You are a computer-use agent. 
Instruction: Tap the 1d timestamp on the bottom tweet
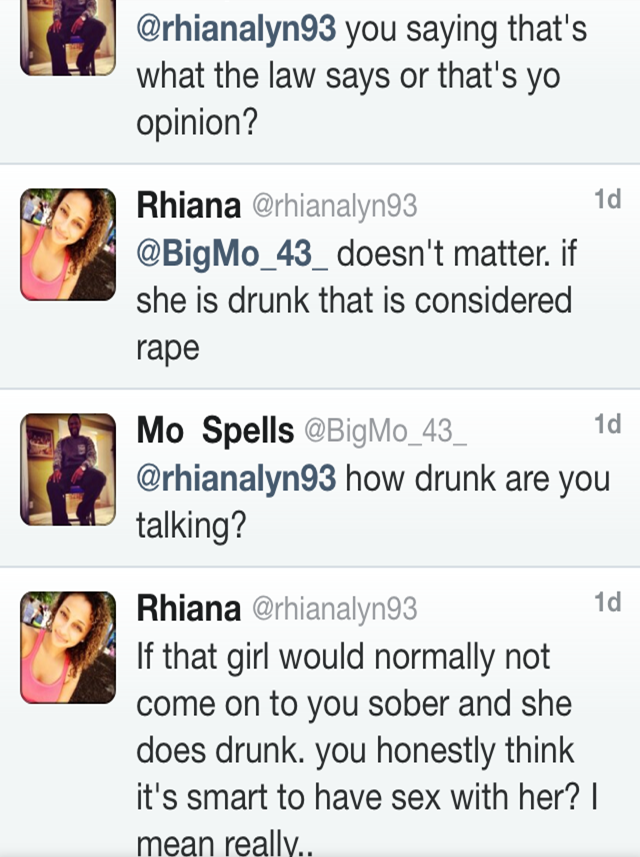point(607,602)
